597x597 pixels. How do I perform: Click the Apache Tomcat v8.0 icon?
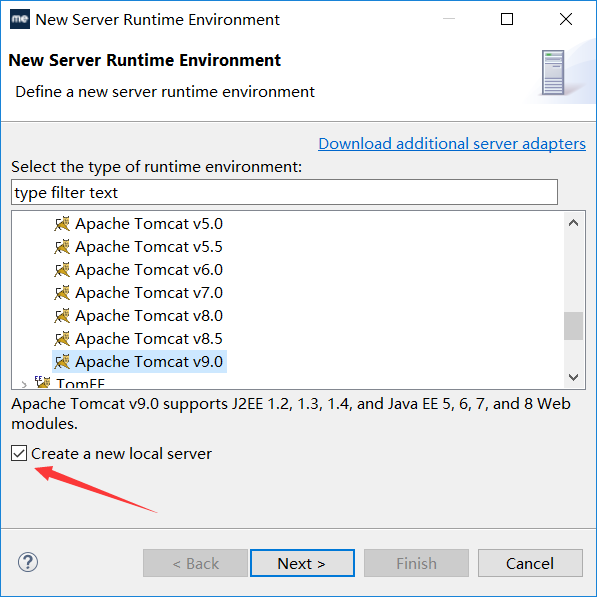point(62,316)
